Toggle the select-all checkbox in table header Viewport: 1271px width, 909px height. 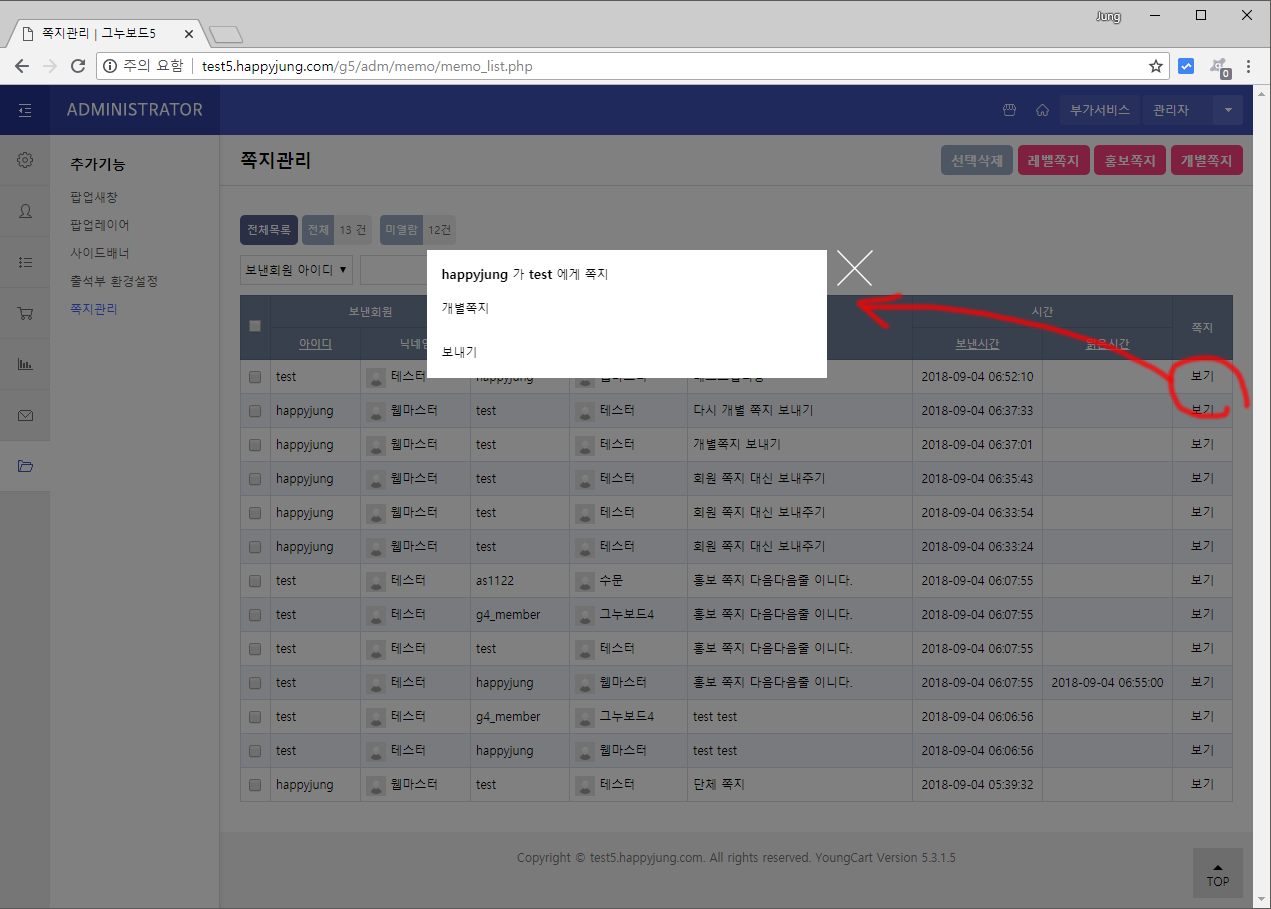tap(255, 326)
